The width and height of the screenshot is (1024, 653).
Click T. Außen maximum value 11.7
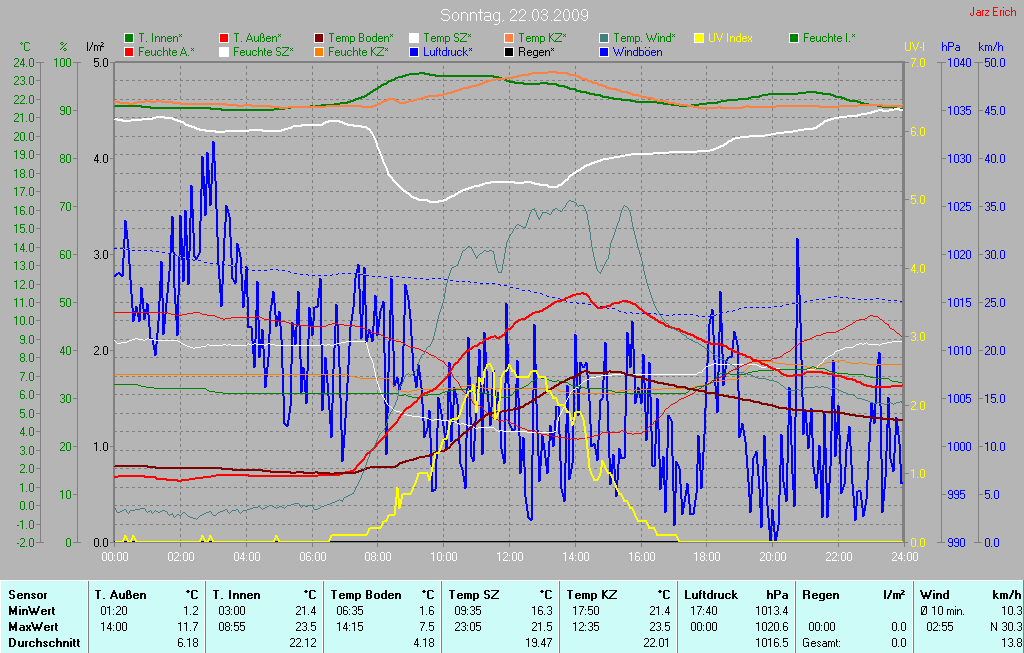(190, 627)
